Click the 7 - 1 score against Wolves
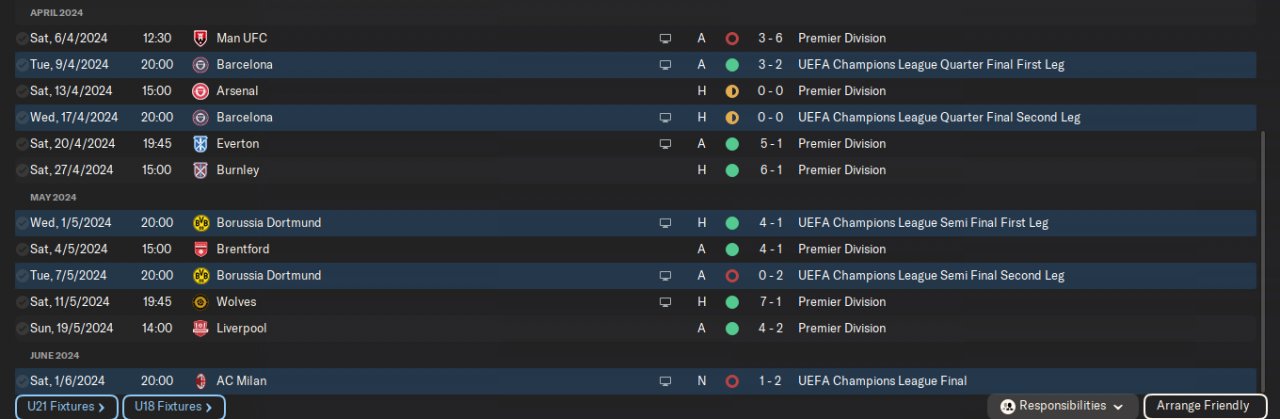 tap(770, 302)
